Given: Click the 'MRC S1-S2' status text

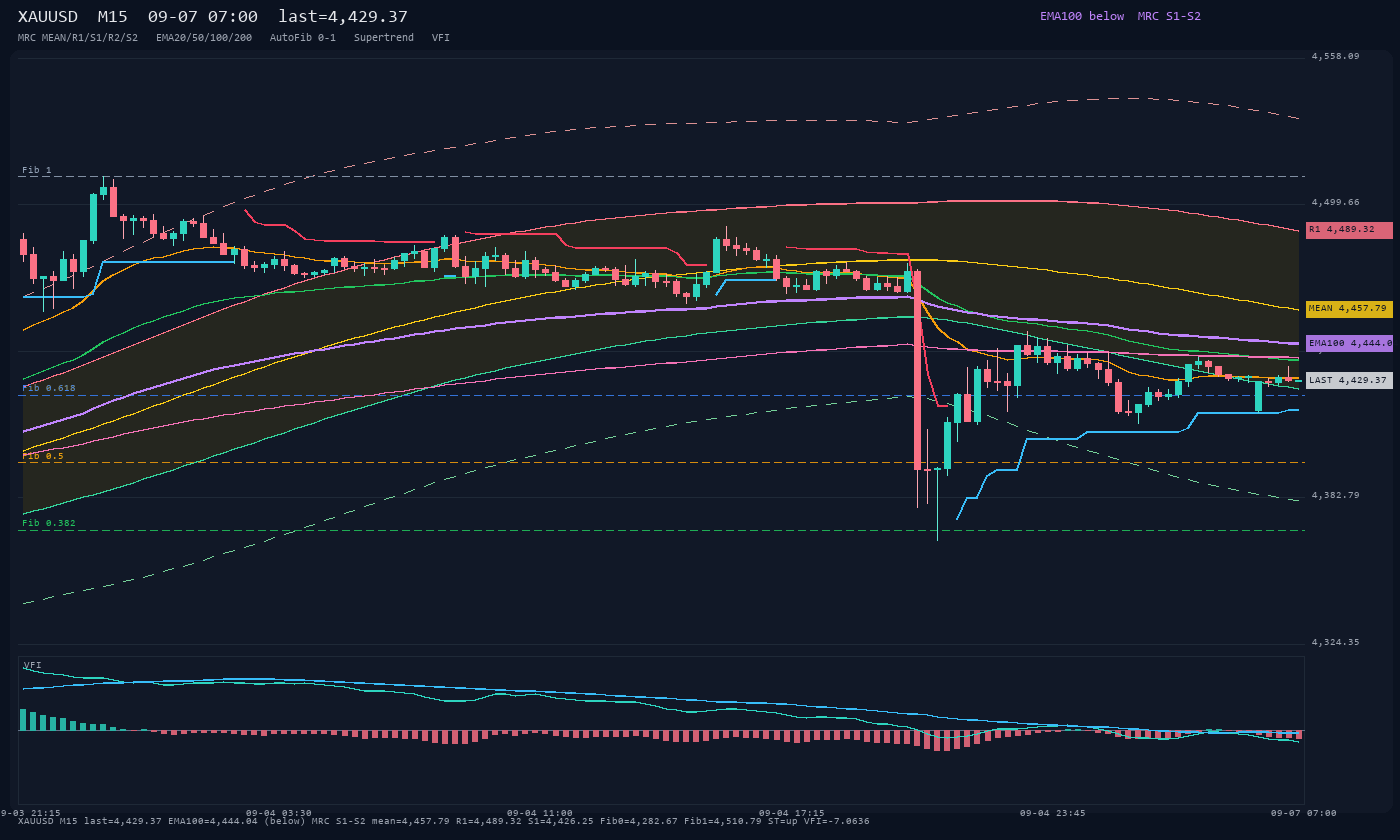Looking at the screenshot, I should (x=1169, y=16).
